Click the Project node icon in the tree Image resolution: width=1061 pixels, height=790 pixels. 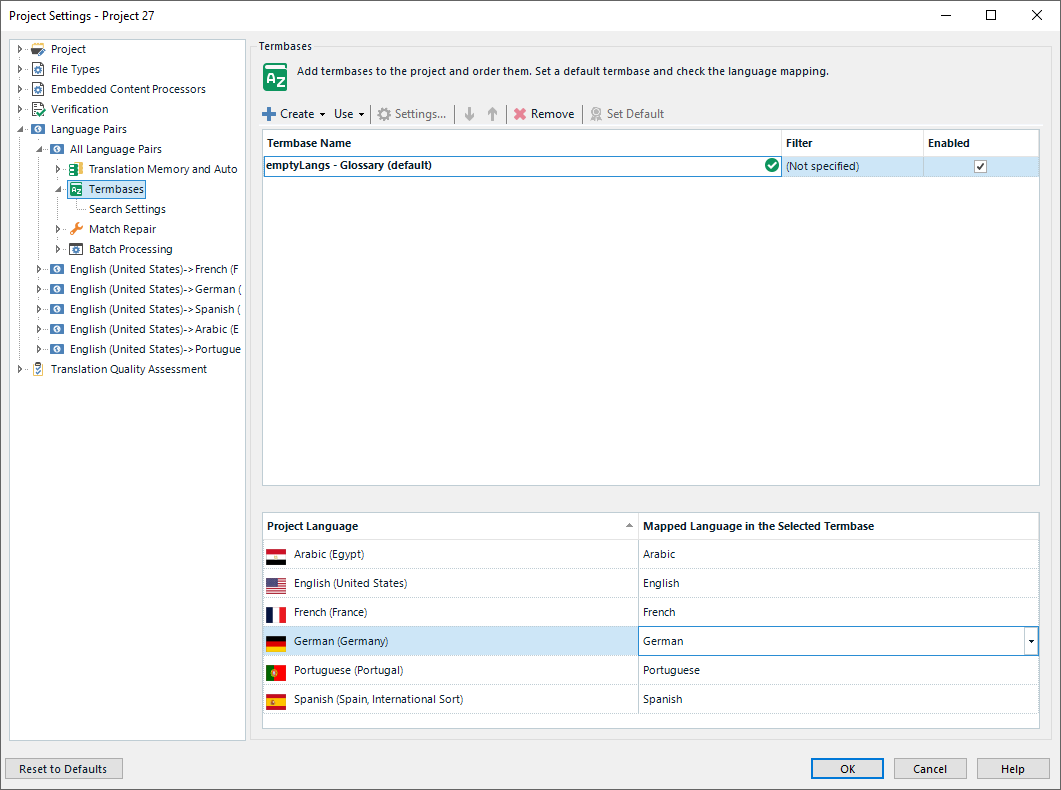click(39, 49)
